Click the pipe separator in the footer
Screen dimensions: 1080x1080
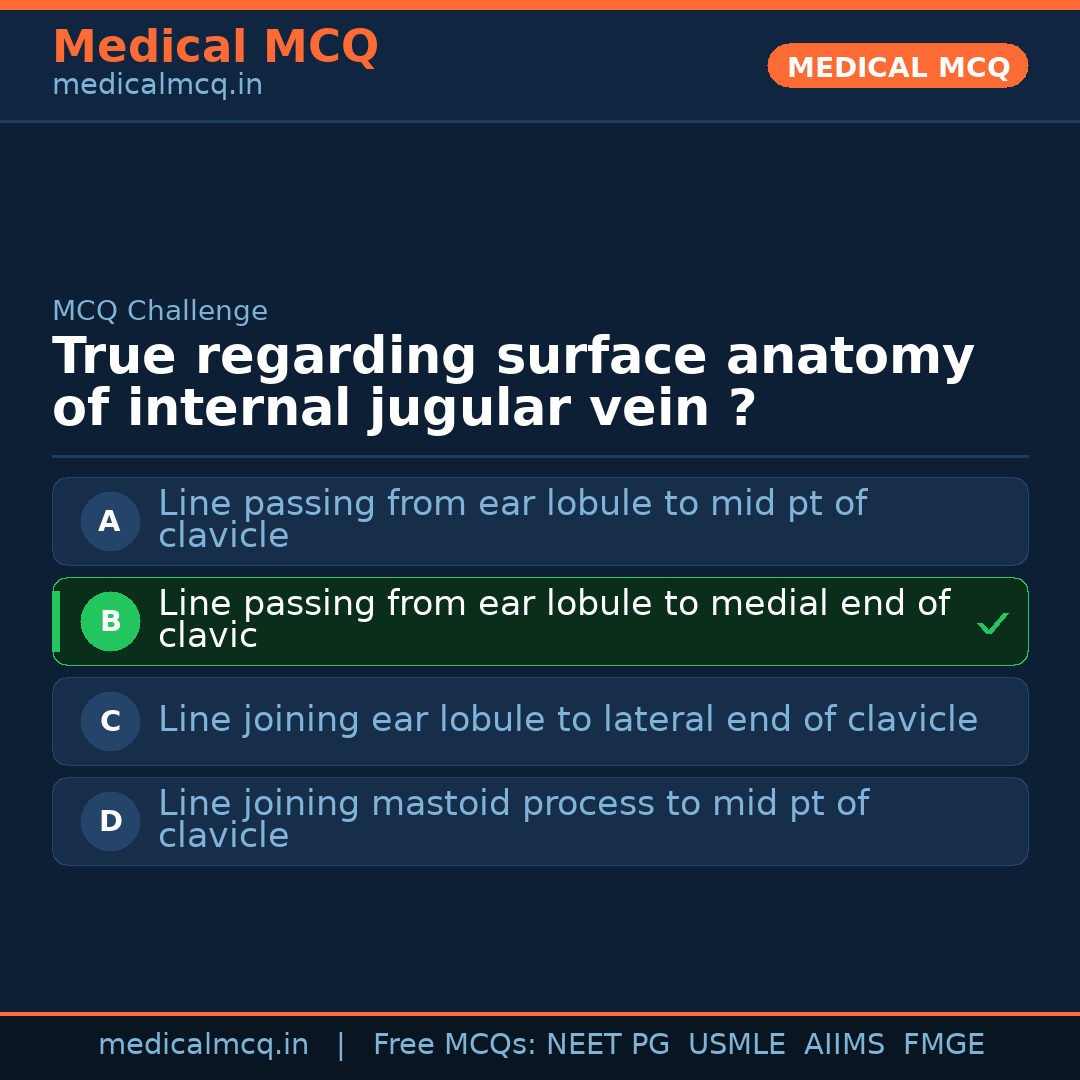click(x=341, y=1045)
